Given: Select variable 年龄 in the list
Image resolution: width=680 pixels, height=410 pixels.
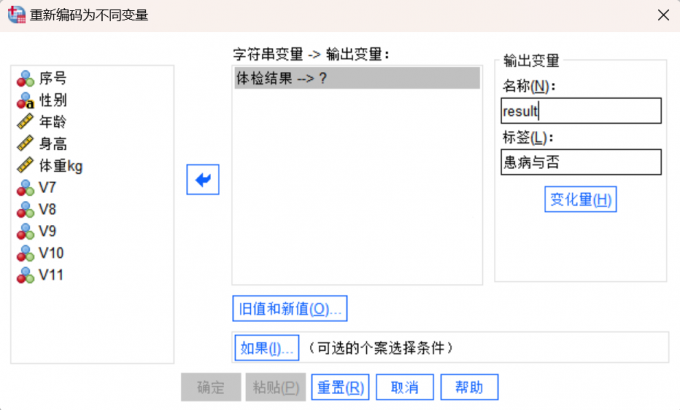Looking at the screenshot, I should [52, 121].
